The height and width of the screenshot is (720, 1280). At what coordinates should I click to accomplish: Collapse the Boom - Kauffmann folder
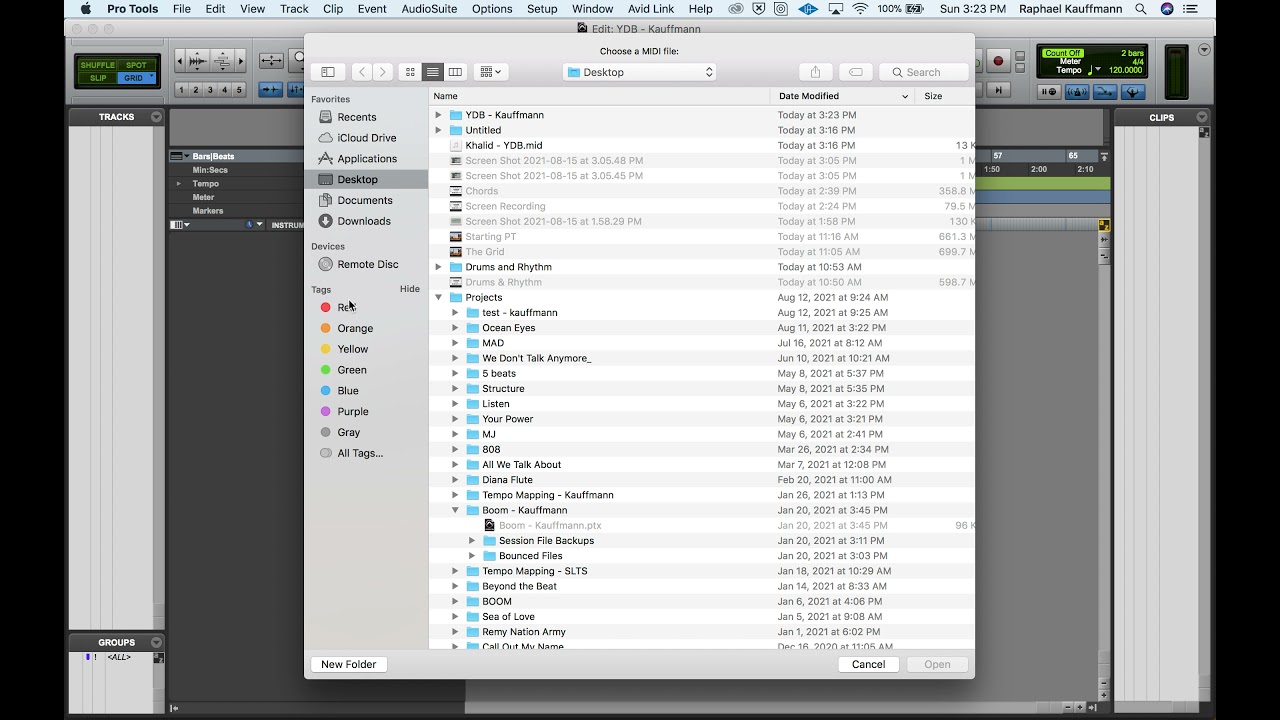tap(455, 510)
